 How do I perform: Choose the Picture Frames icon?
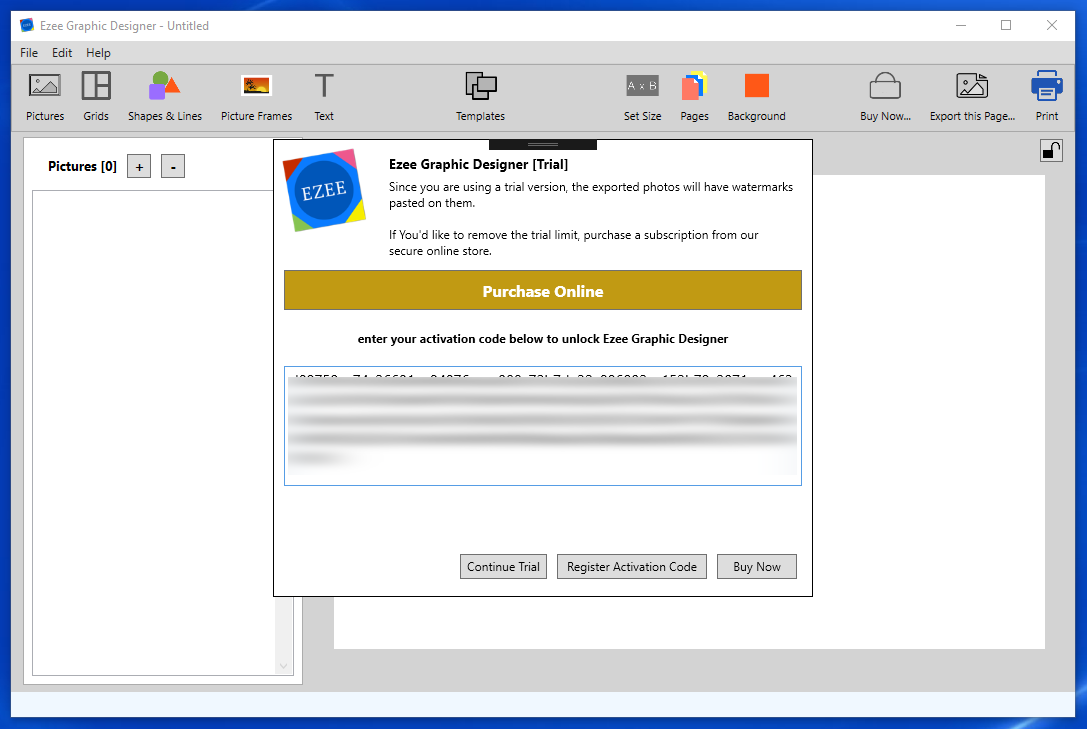click(256, 86)
